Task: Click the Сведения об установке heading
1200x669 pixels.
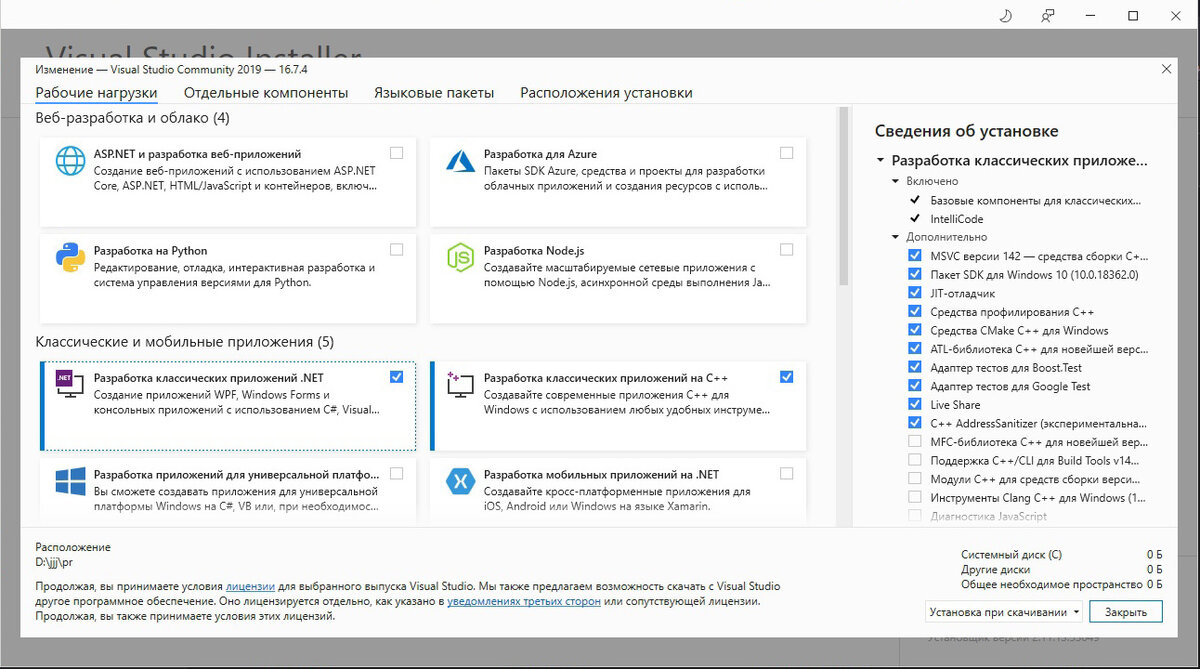Action: [966, 131]
